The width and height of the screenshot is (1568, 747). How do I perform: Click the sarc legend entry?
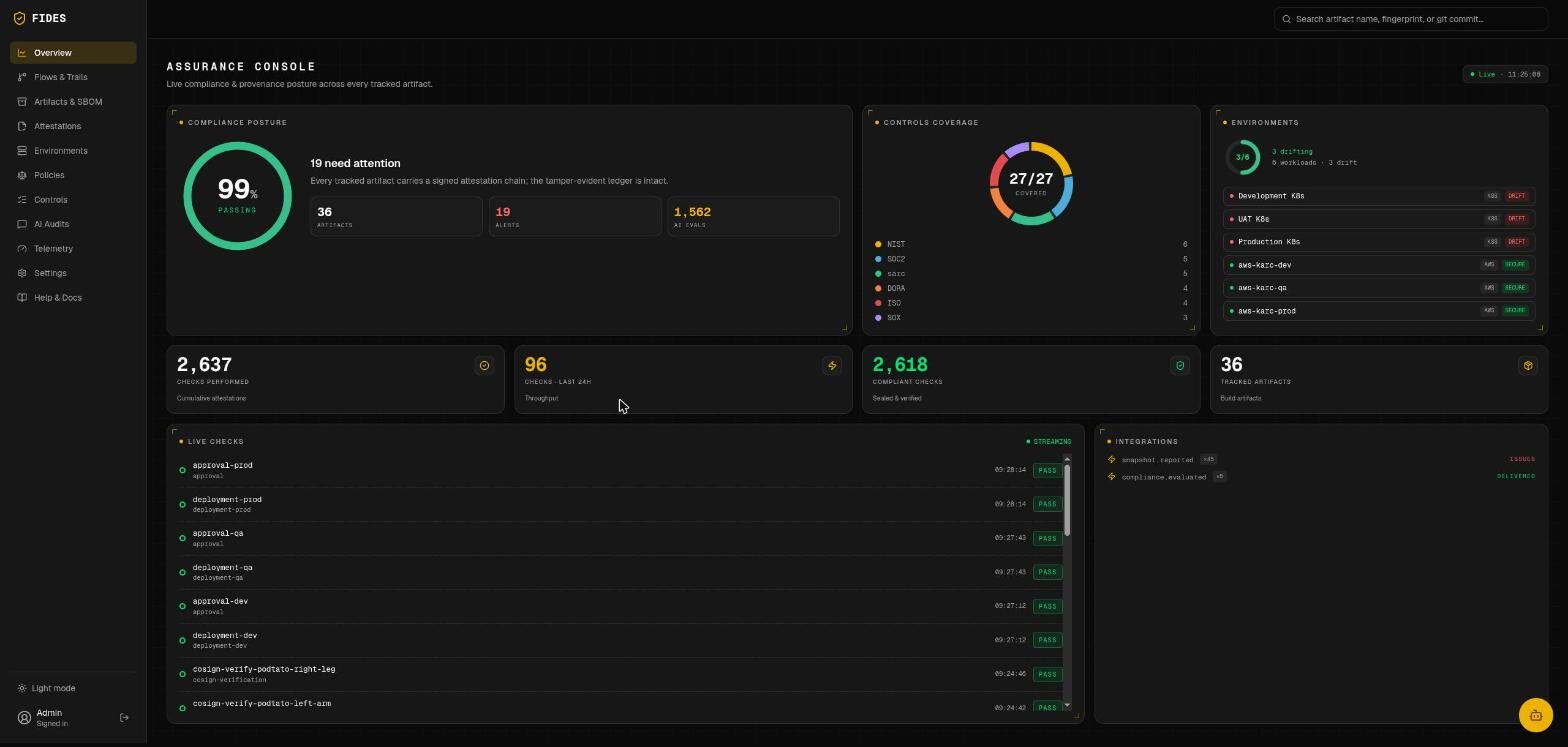click(1031, 274)
